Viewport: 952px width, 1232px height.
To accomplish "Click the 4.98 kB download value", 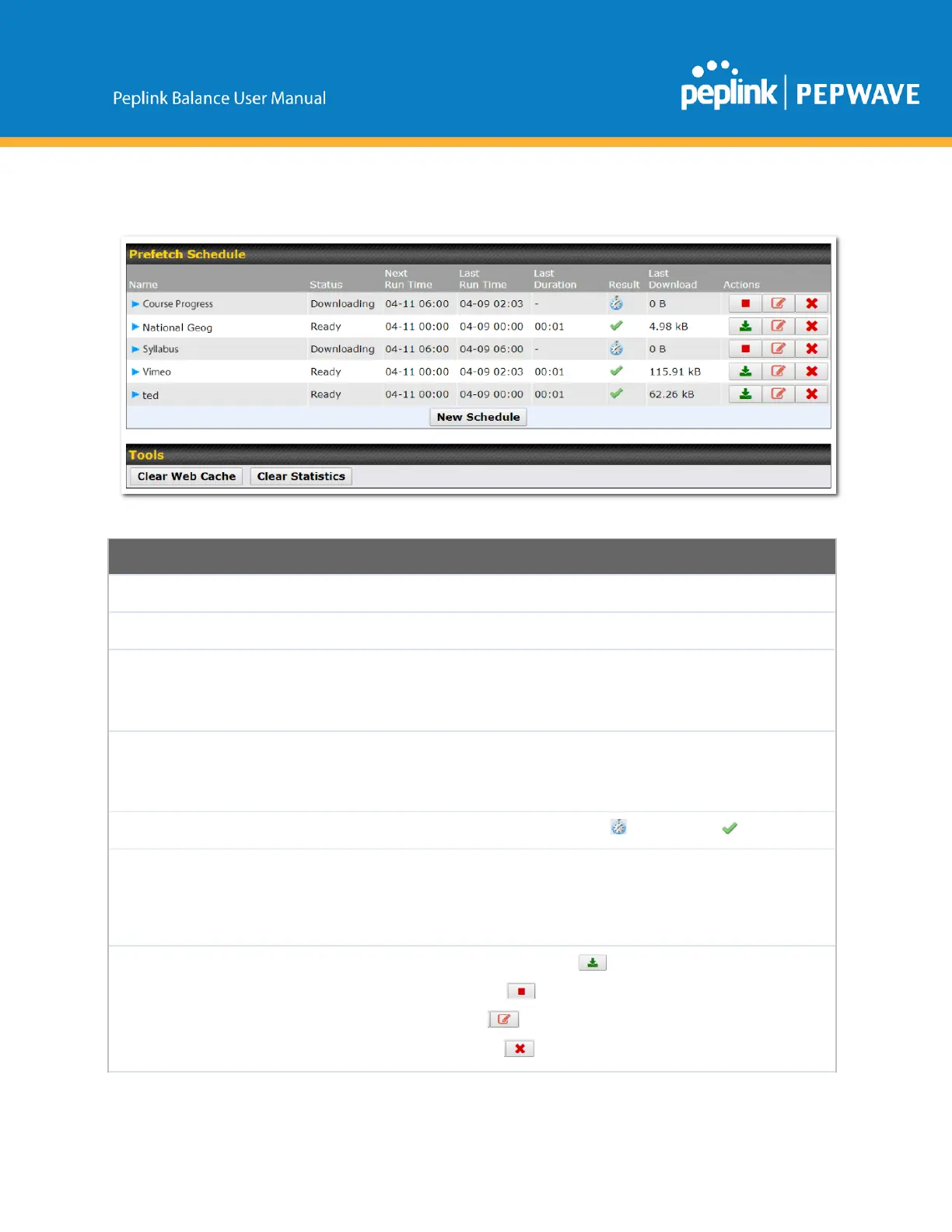I will pos(669,327).
